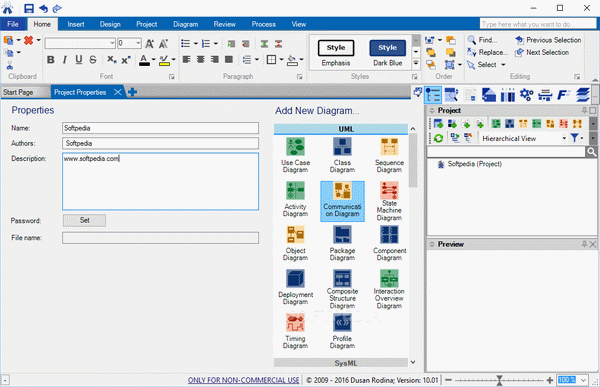Viewport: 600px width, 387px height.
Task: Go to Previous Selection
Action: pos(548,40)
